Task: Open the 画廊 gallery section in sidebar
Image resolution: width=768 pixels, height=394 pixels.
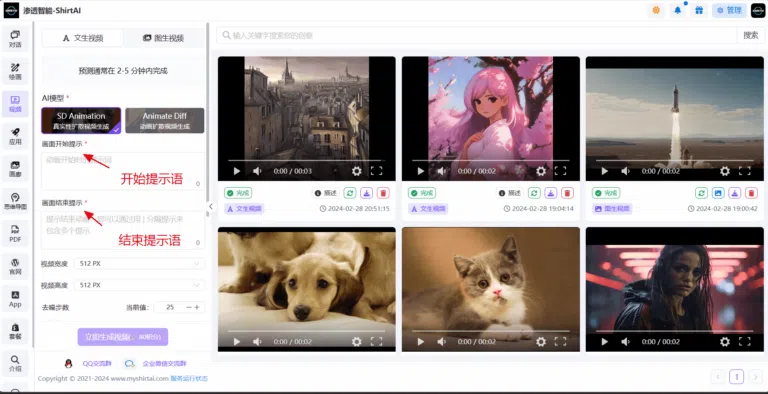Action: coord(15,169)
